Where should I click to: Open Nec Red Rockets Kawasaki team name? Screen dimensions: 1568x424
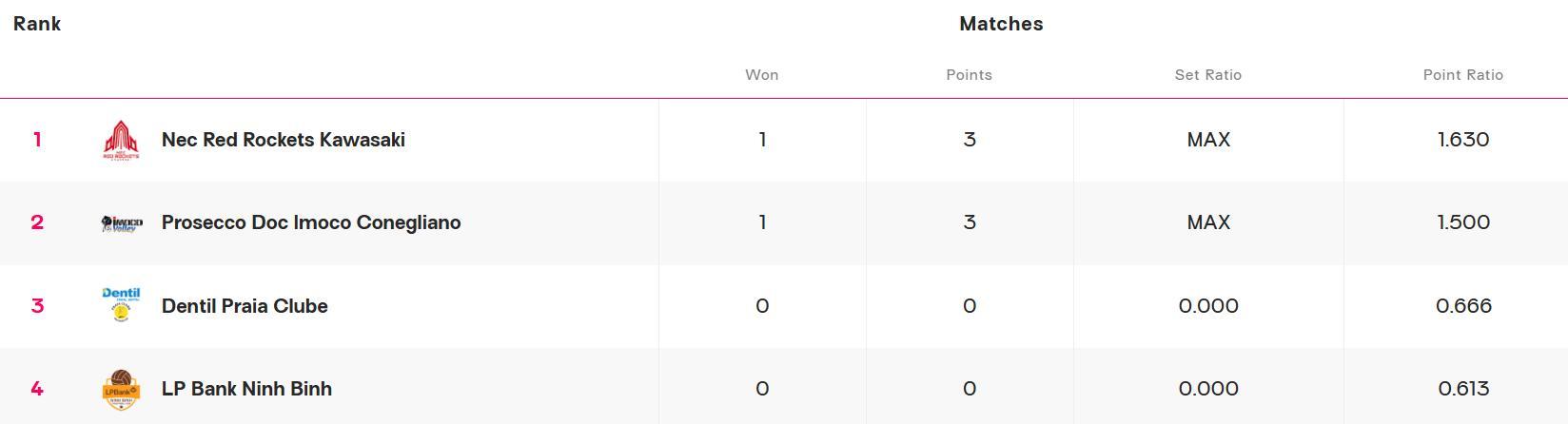pos(284,140)
